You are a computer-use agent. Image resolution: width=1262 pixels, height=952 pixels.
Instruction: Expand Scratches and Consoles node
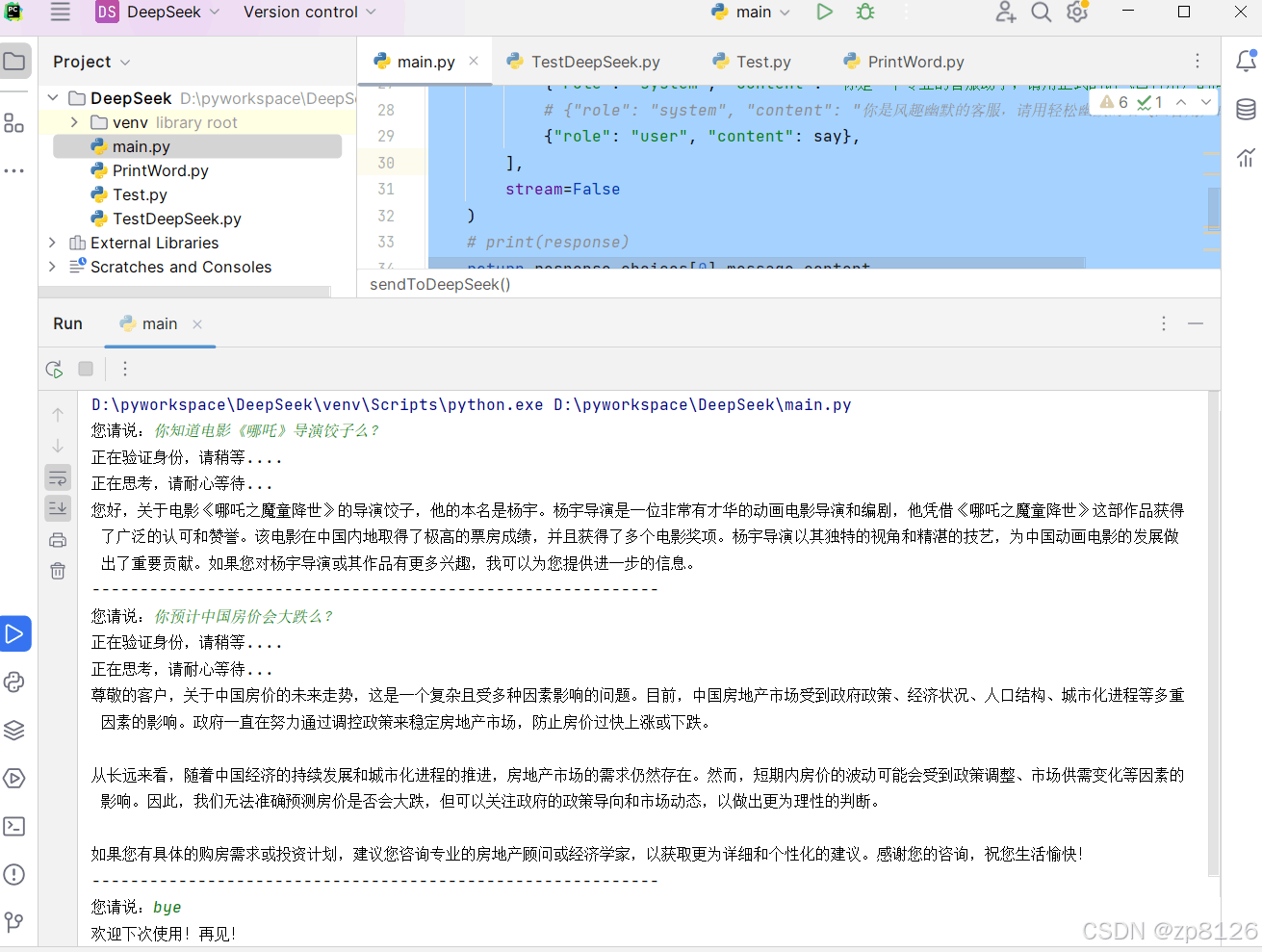[x=53, y=267]
